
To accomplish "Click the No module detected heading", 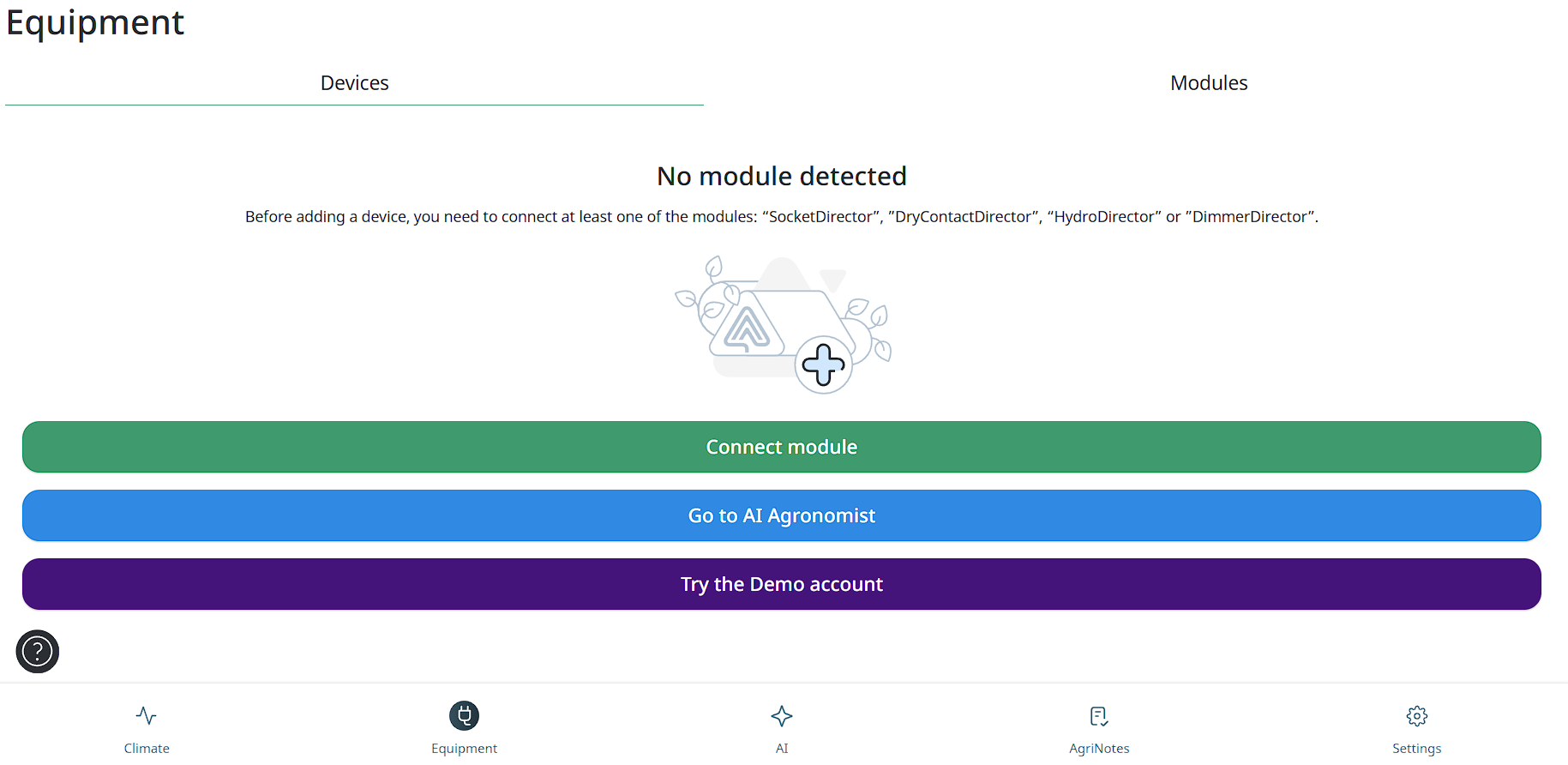I will [782, 176].
